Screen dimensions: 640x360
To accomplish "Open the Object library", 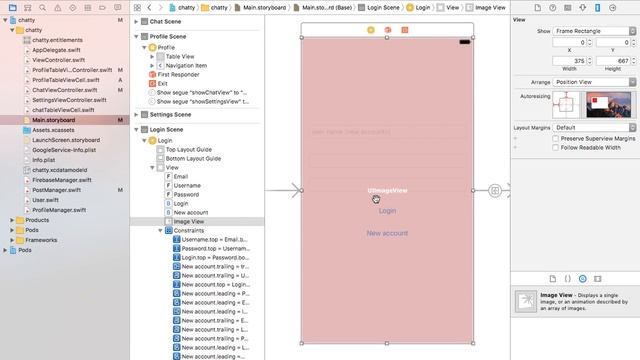I will pyautogui.click(x=582, y=279).
